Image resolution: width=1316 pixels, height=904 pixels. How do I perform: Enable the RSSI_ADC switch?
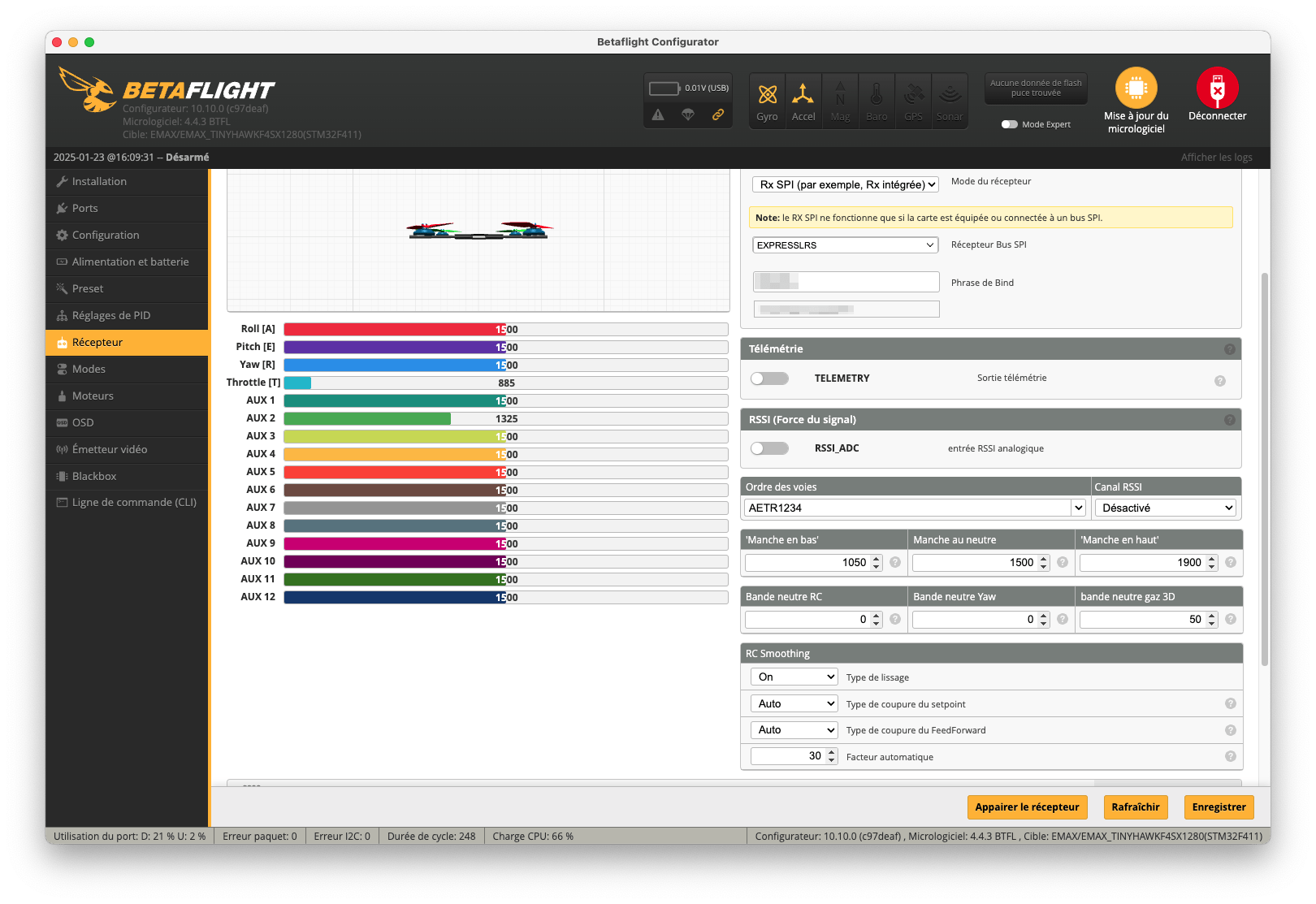[x=769, y=448]
